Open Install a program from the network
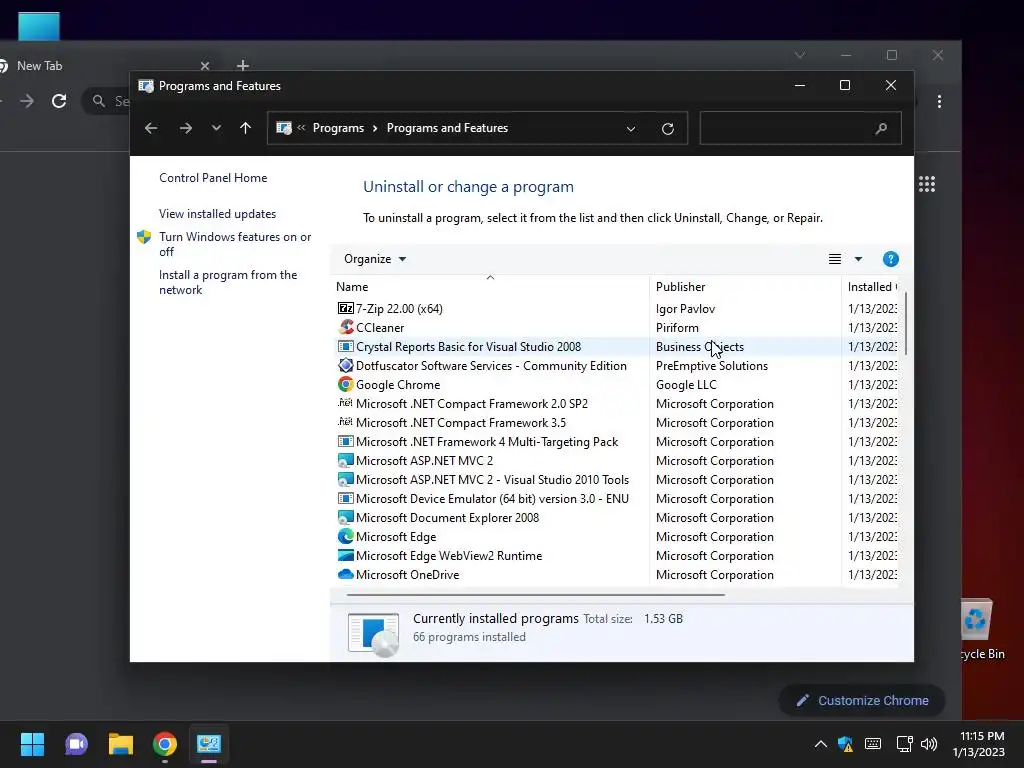This screenshot has height=768, width=1024. [x=228, y=282]
